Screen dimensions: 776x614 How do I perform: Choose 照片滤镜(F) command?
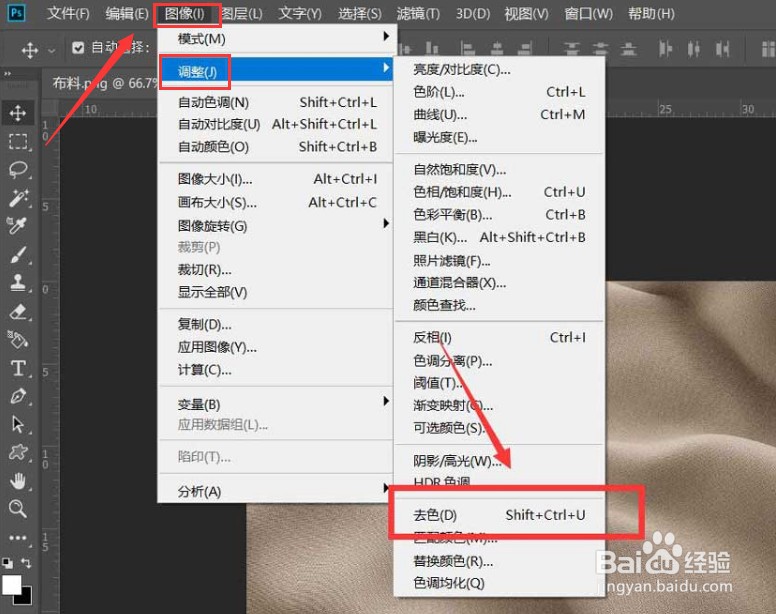pos(499,260)
